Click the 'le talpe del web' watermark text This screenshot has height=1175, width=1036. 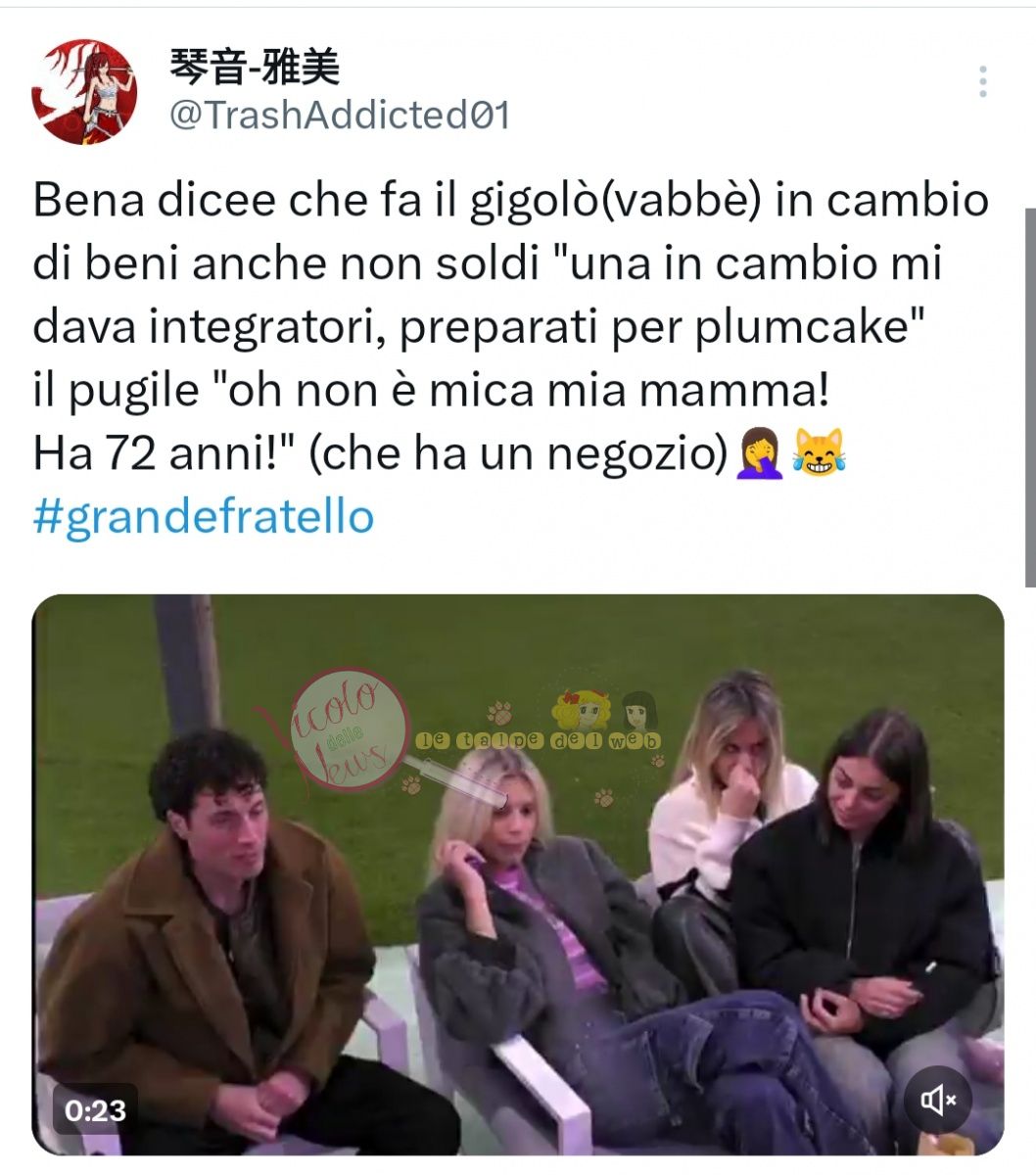(539, 740)
